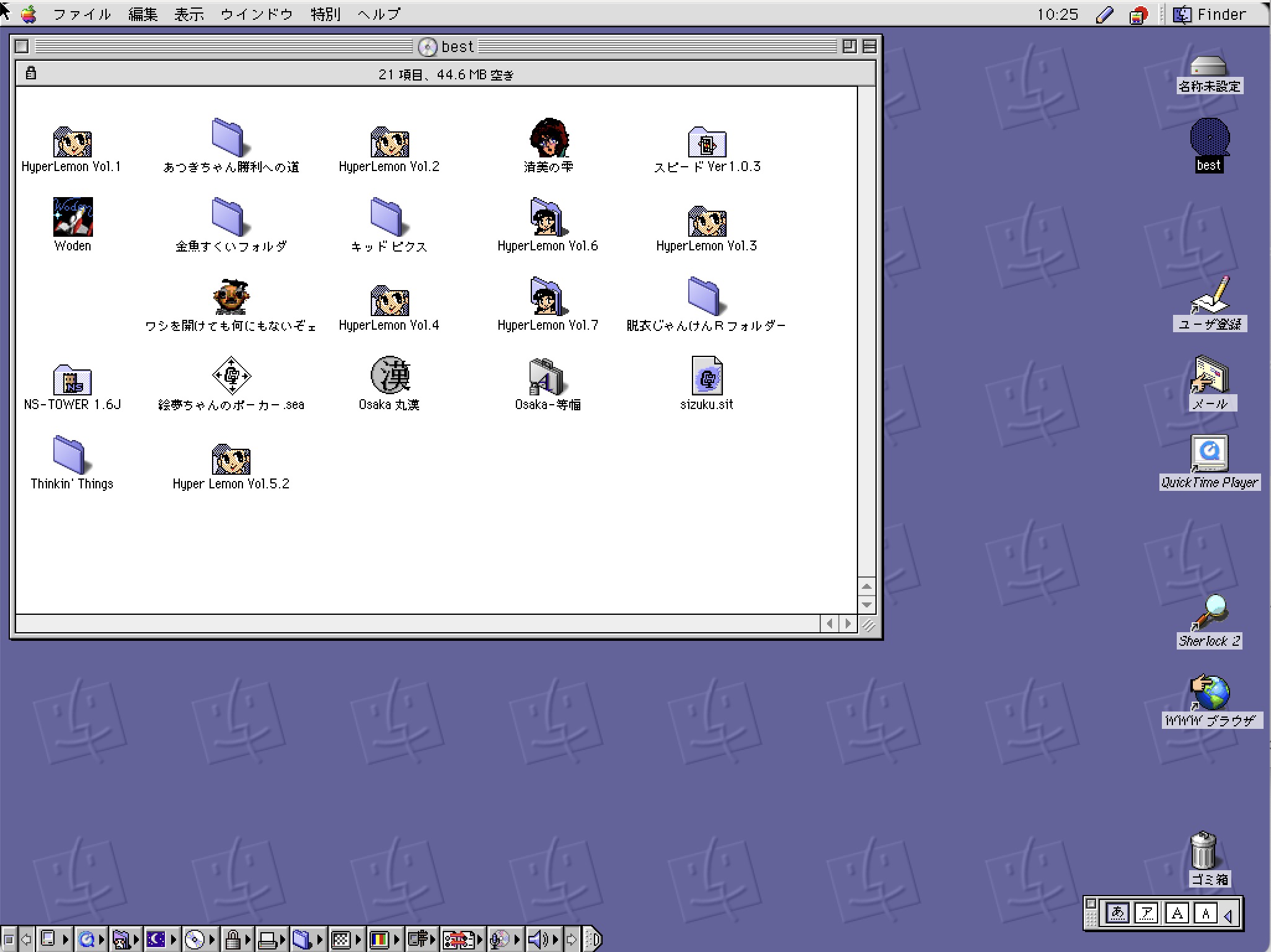The width and height of the screenshot is (1271, 952).
Task: Collapse the Control Strip using its end tab
Action: (593, 940)
